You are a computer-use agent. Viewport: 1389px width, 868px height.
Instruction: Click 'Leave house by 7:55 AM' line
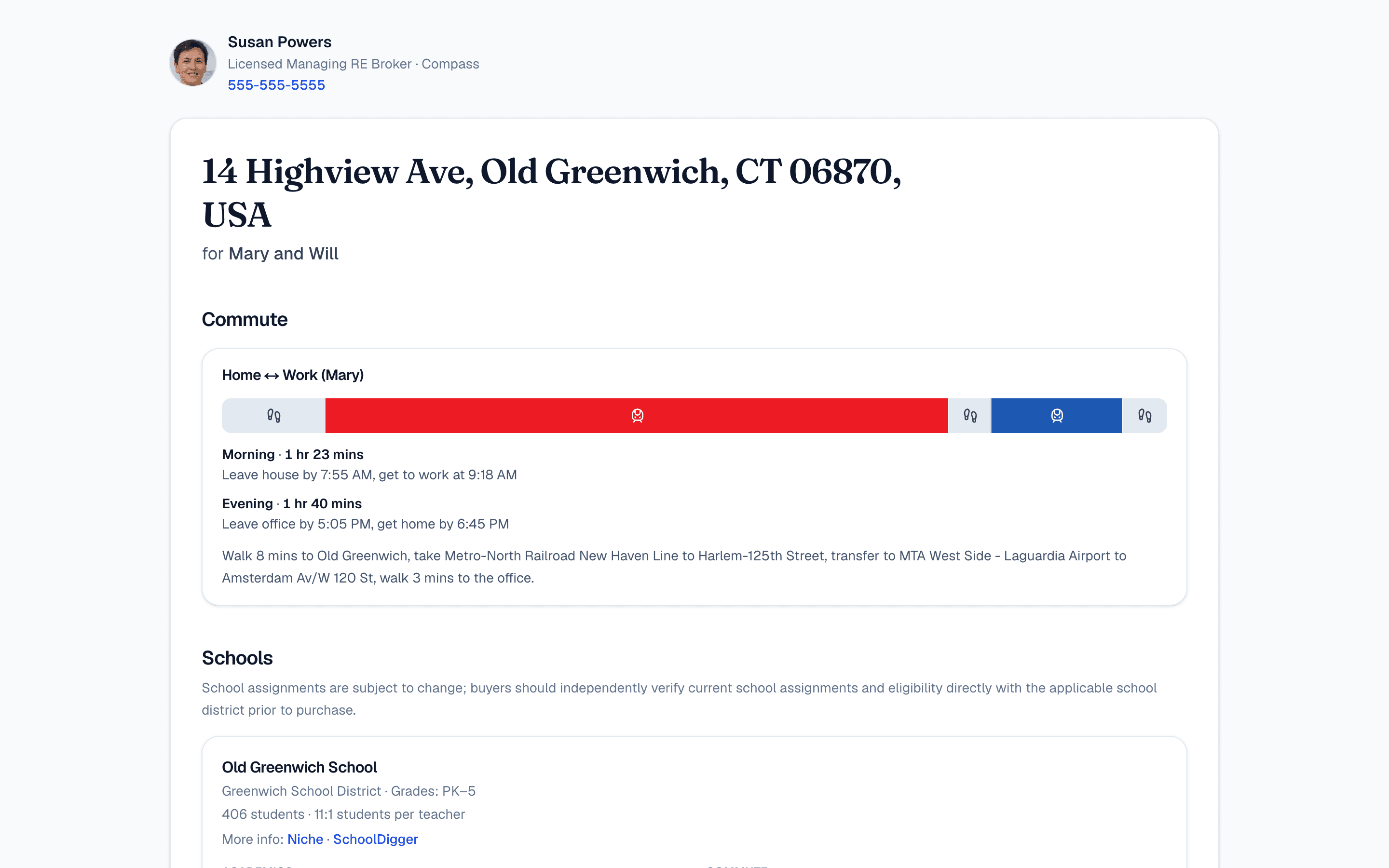(x=369, y=475)
